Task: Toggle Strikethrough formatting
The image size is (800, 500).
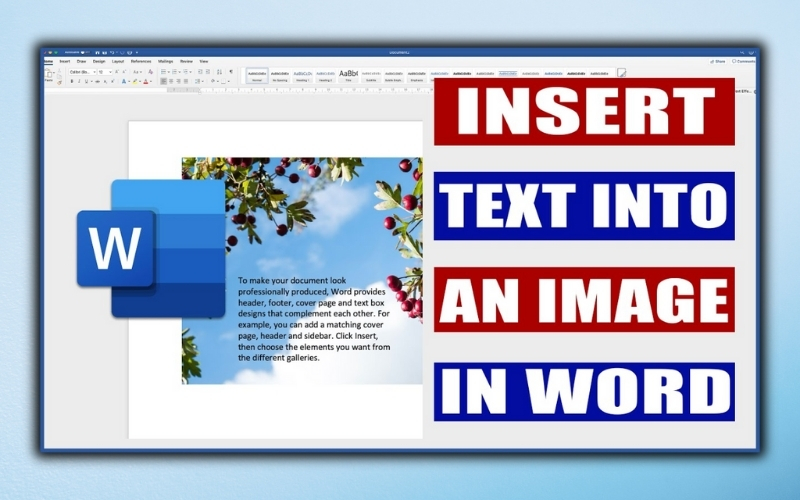Action: [97, 81]
